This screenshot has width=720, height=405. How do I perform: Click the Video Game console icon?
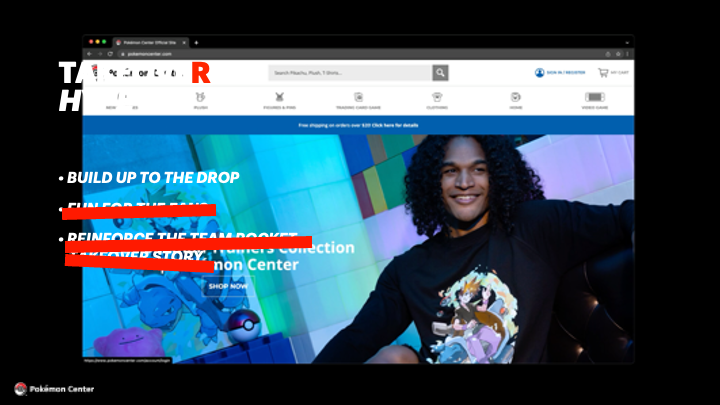coord(595,97)
